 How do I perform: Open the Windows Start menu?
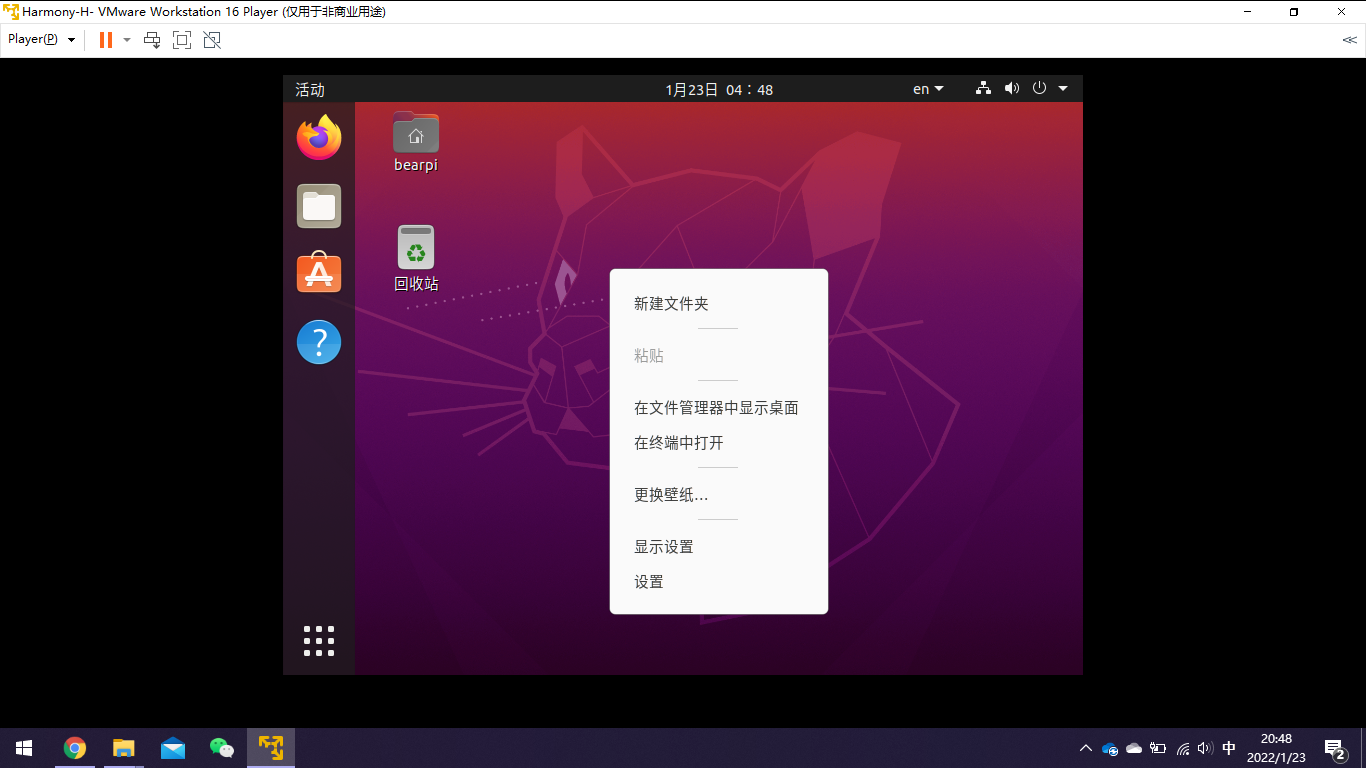click(24, 748)
